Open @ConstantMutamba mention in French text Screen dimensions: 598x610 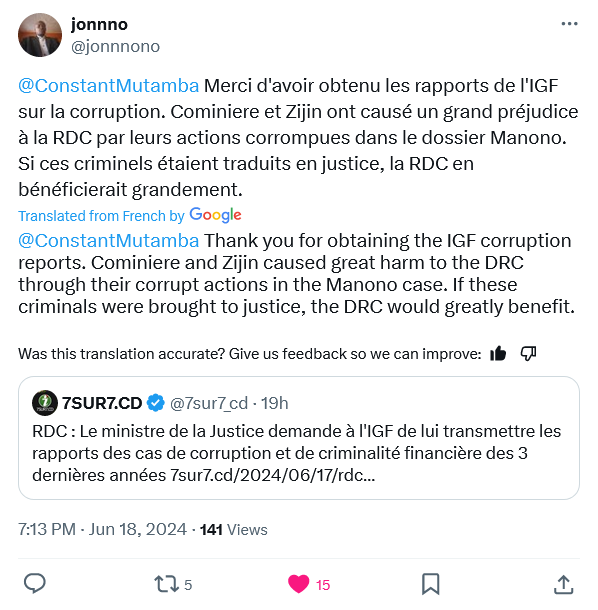pyautogui.click(x=109, y=86)
